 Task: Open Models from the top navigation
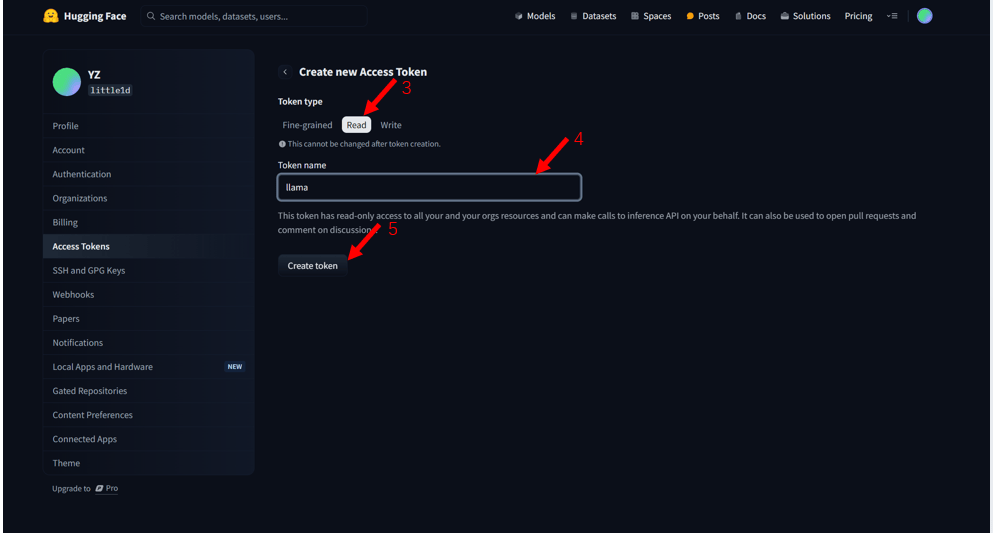click(x=535, y=16)
